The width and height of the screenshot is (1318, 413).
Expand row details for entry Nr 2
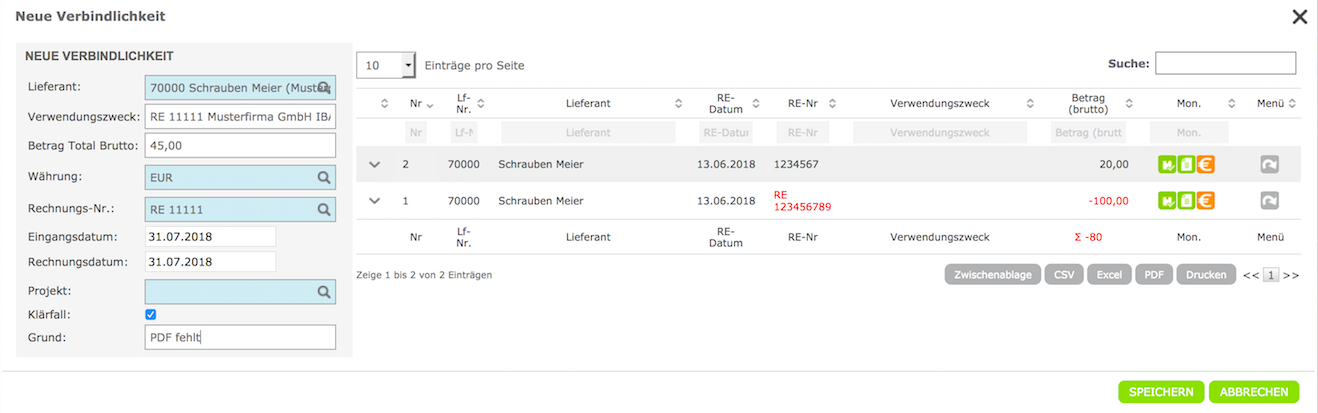[375, 164]
